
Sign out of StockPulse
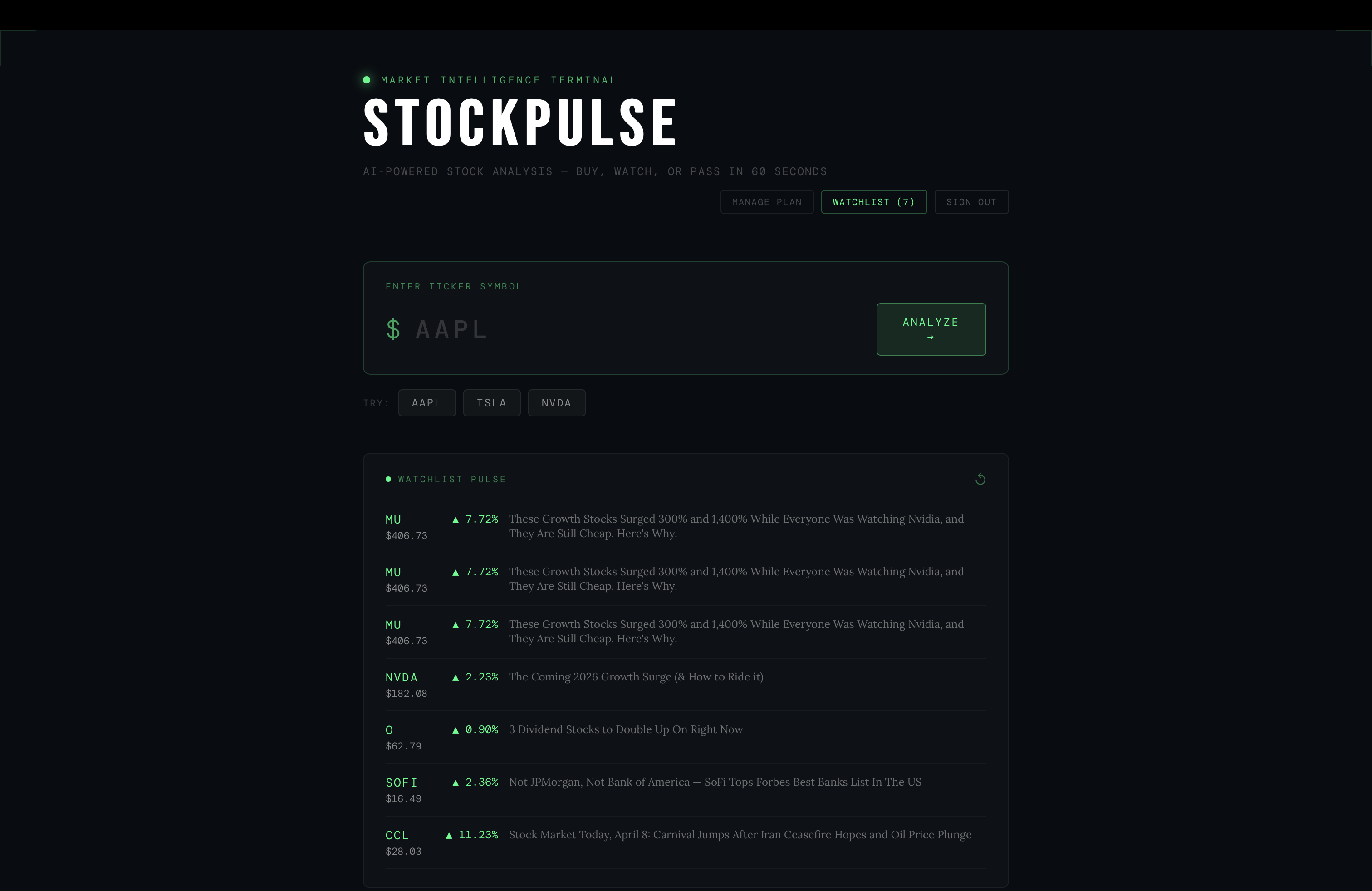pos(971,202)
